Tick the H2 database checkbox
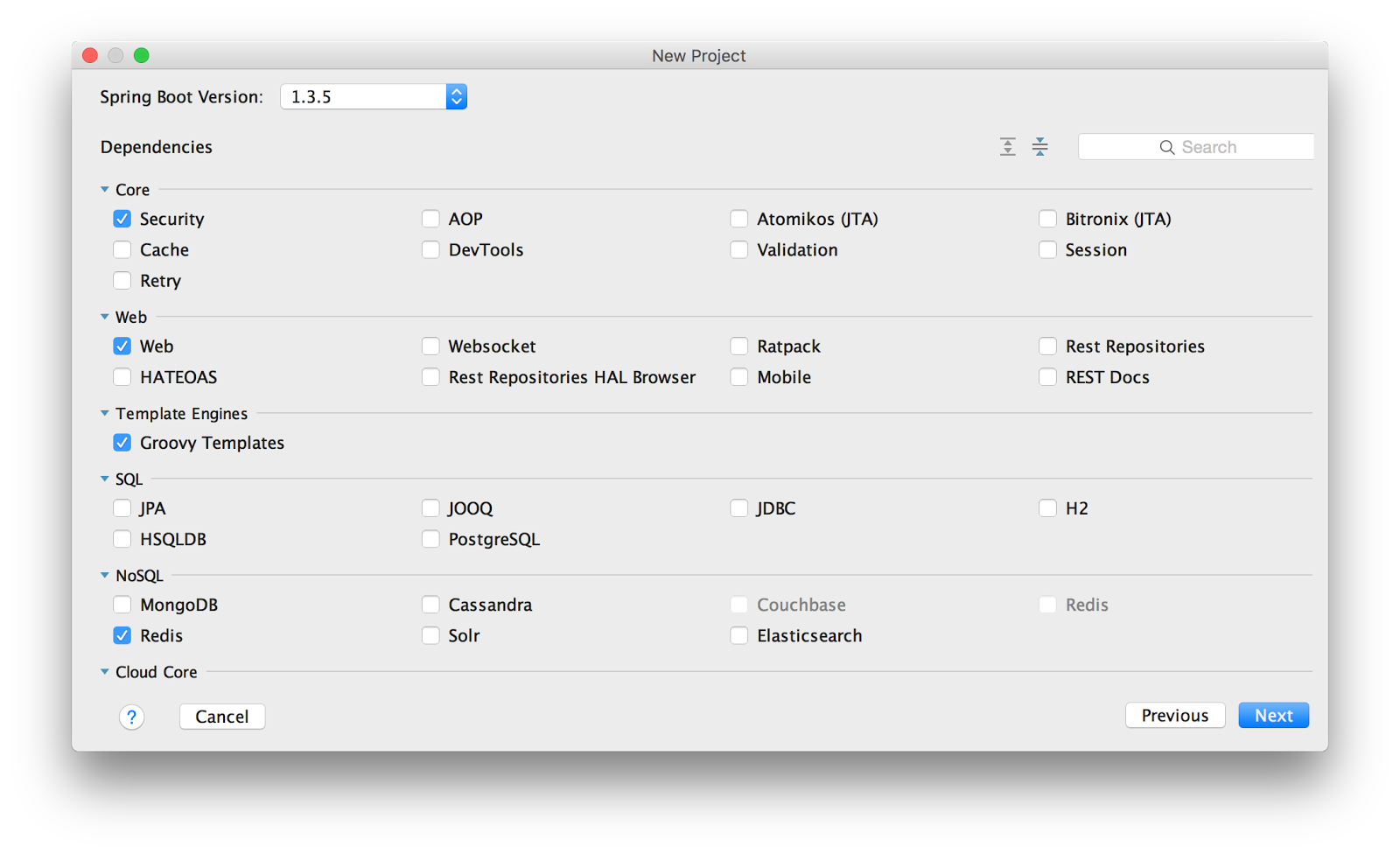Image resolution: width=1400 pixels, height=854 pixels. (x=1047, y=508)
